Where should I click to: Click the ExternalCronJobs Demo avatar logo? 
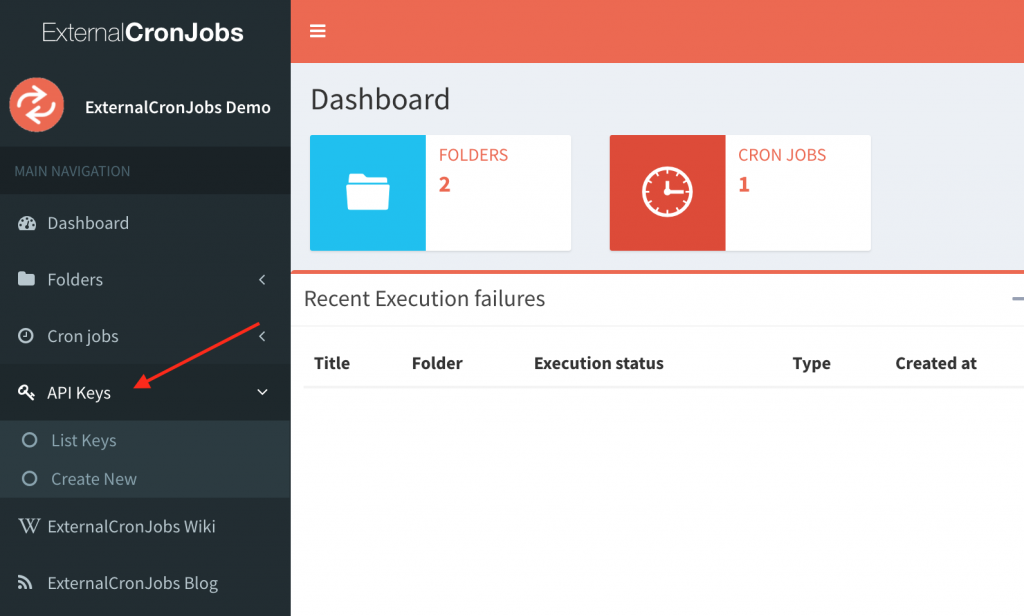(37, 105)
